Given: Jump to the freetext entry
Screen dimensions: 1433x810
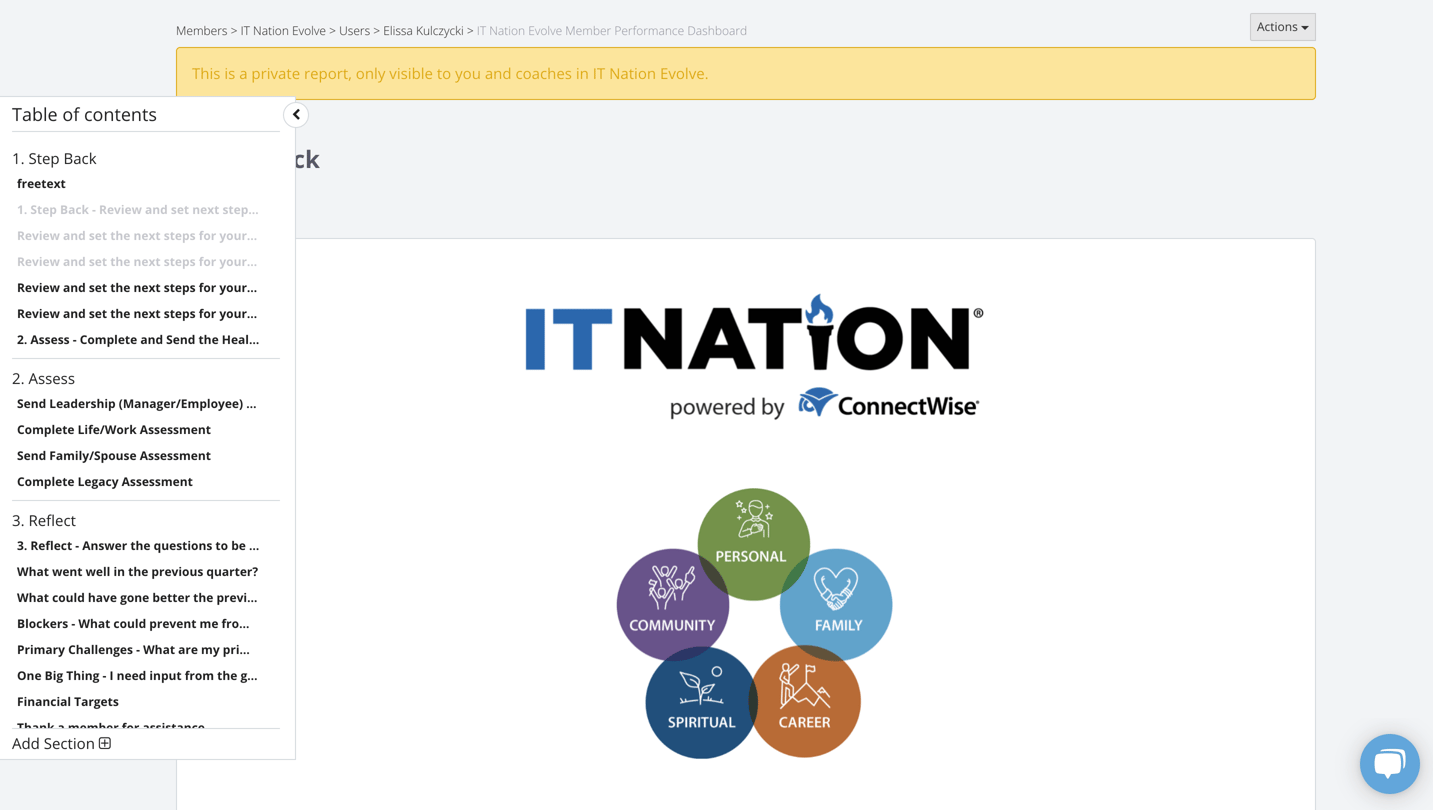Looking at the screenshot, I should point(41,184).
